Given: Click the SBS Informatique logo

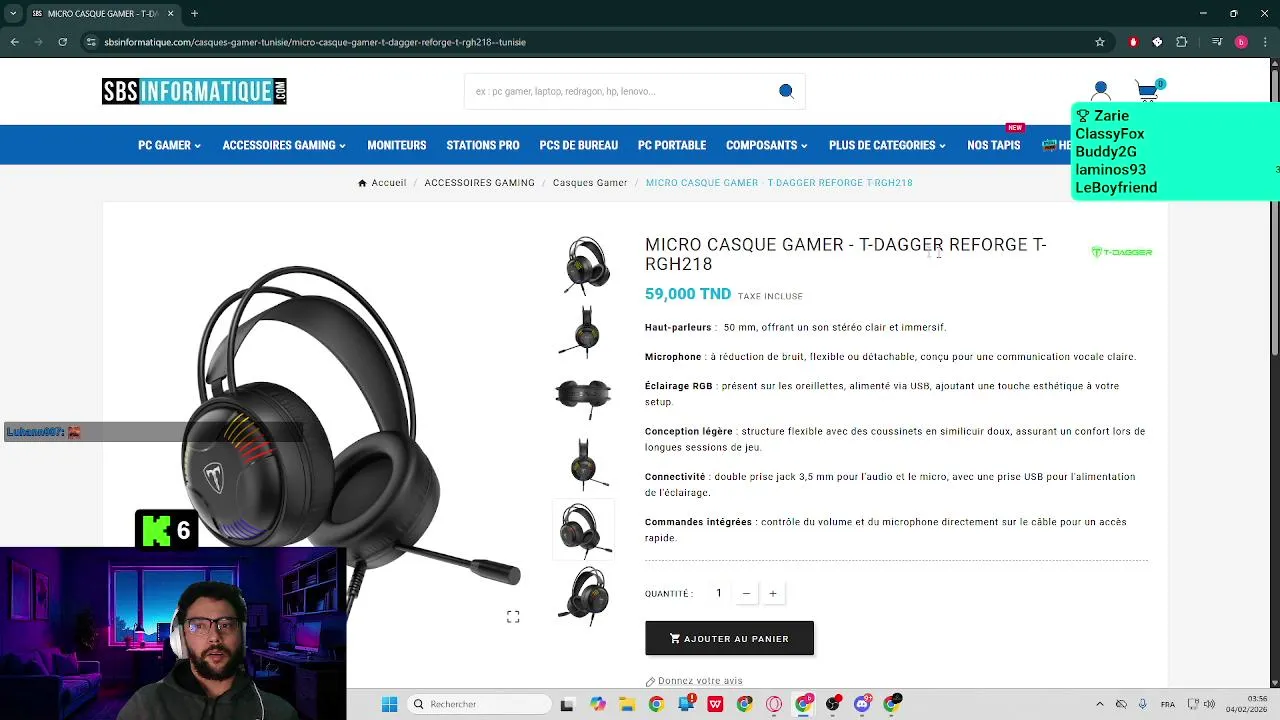Looking at the screenshot, I should (194, 91).
